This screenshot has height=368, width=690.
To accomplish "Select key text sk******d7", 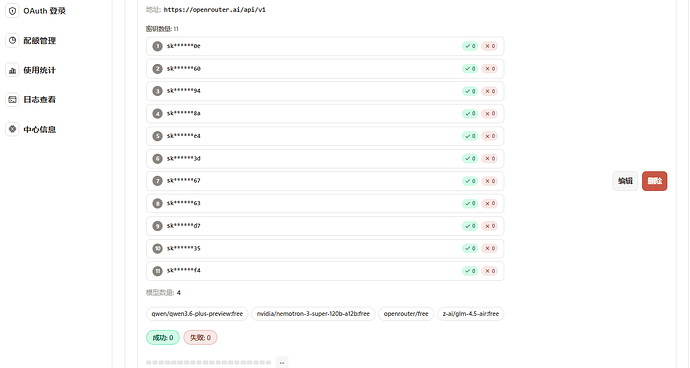I will pos(184,226).
